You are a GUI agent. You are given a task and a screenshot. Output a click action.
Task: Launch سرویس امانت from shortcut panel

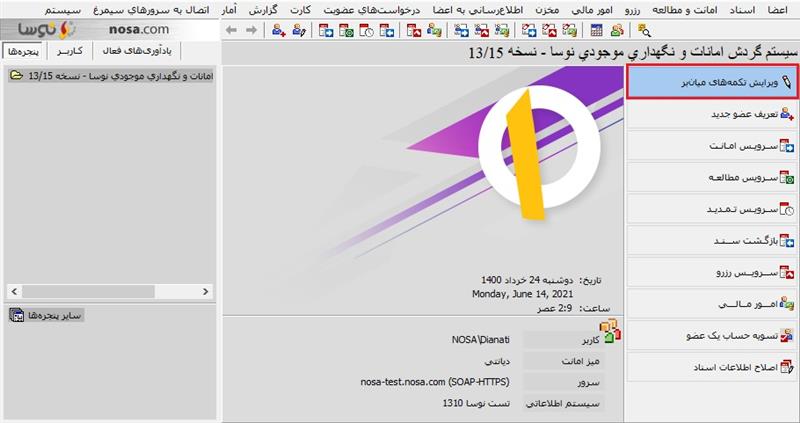(712, 147)
